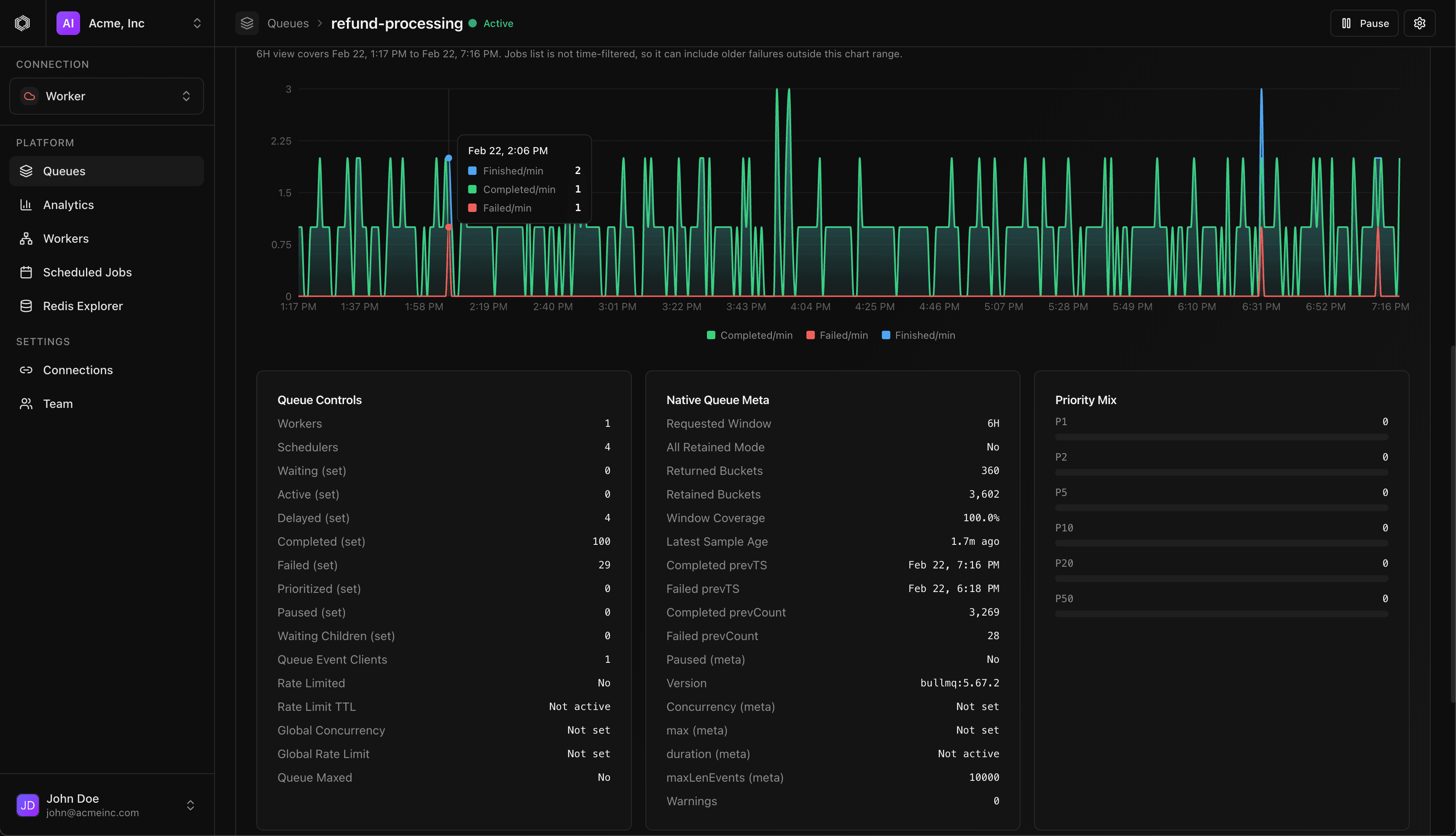Click the app logo in the top-left corner

22,23
